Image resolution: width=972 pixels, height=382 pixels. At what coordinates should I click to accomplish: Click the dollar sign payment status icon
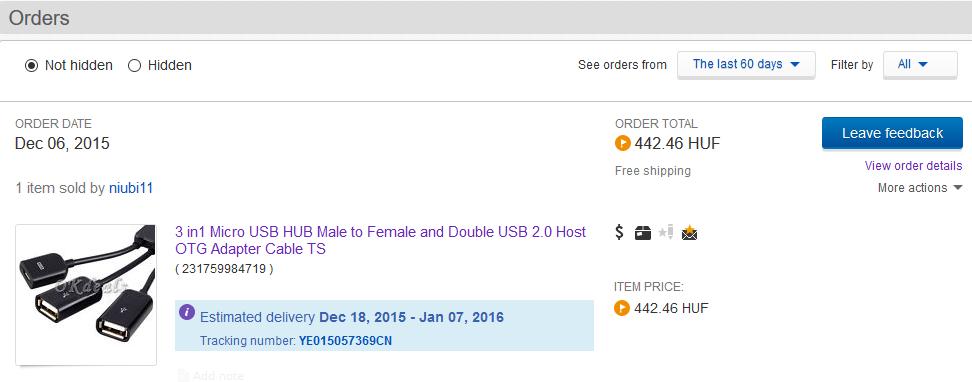click(x=619, y=233)
